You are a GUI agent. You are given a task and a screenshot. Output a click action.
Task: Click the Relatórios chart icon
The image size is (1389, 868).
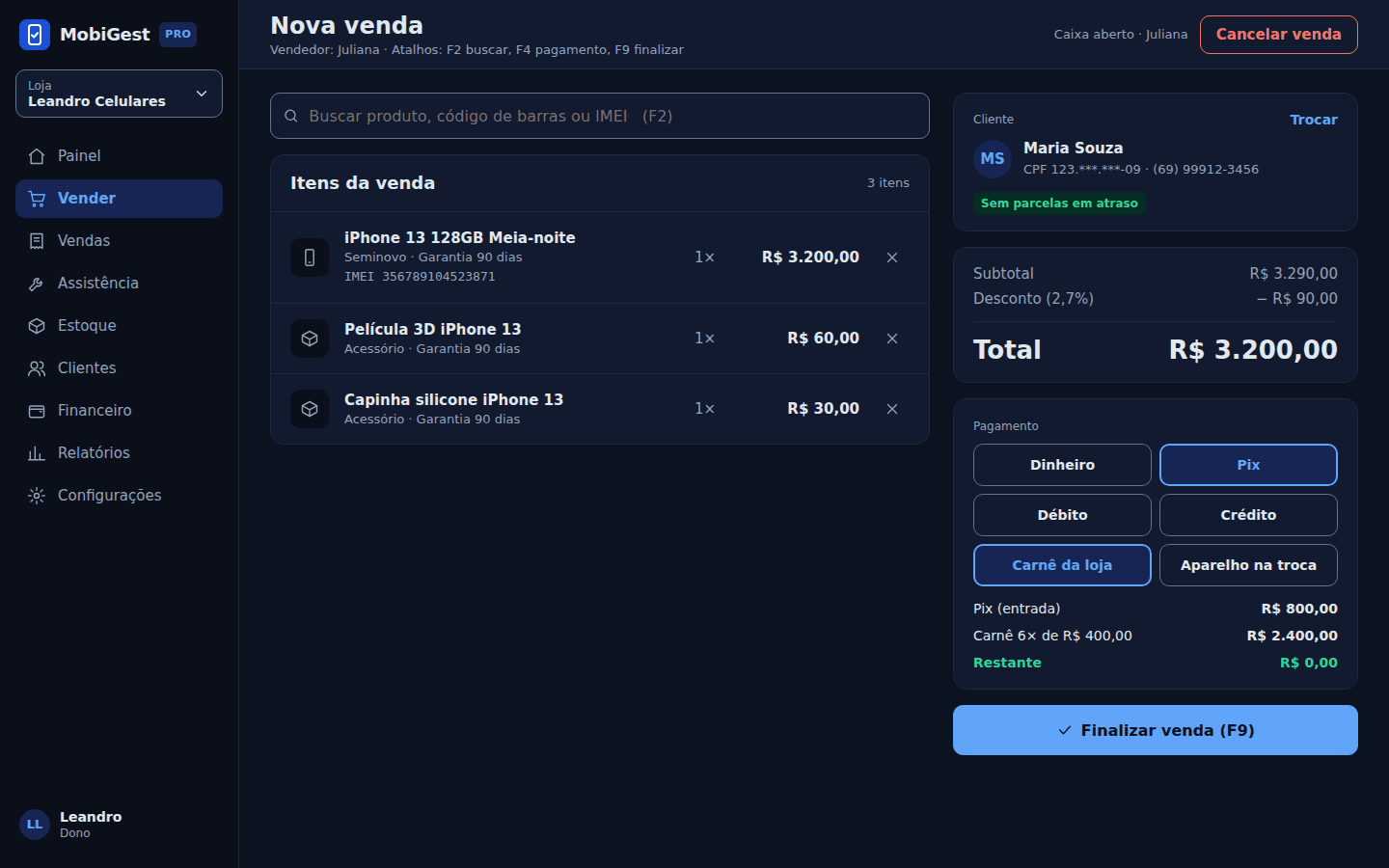(x=37, y=453)
